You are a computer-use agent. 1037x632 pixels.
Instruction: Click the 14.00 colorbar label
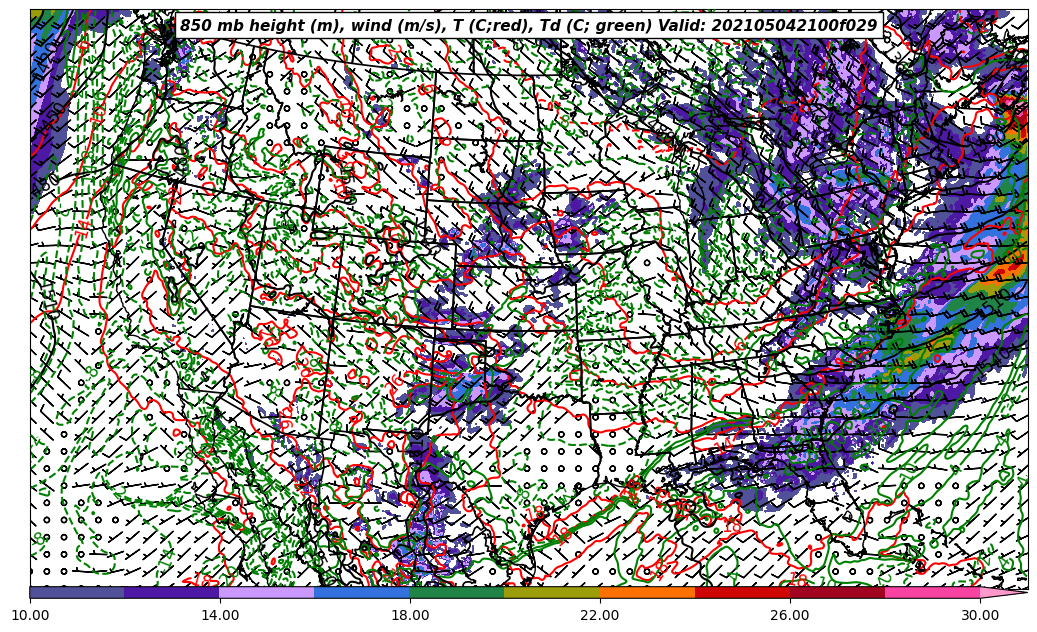tap(220, 615)
